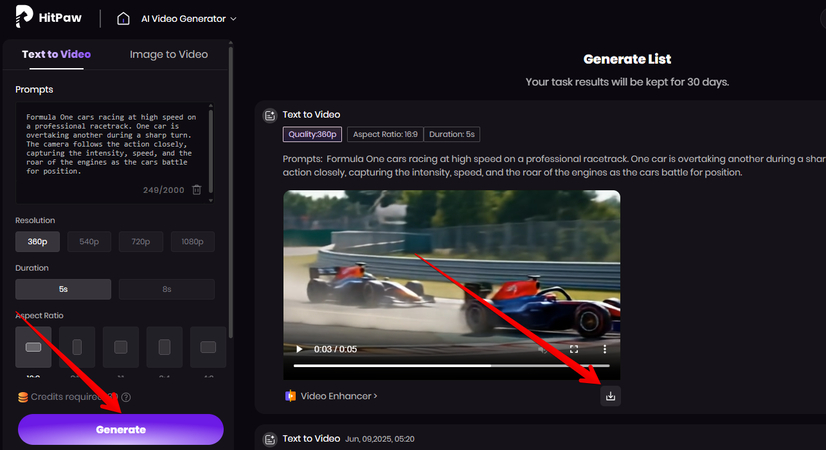The height and width of the screenshot is (450, 826).
Task: Select 540p resolution
Action: [x=89, y=242]
